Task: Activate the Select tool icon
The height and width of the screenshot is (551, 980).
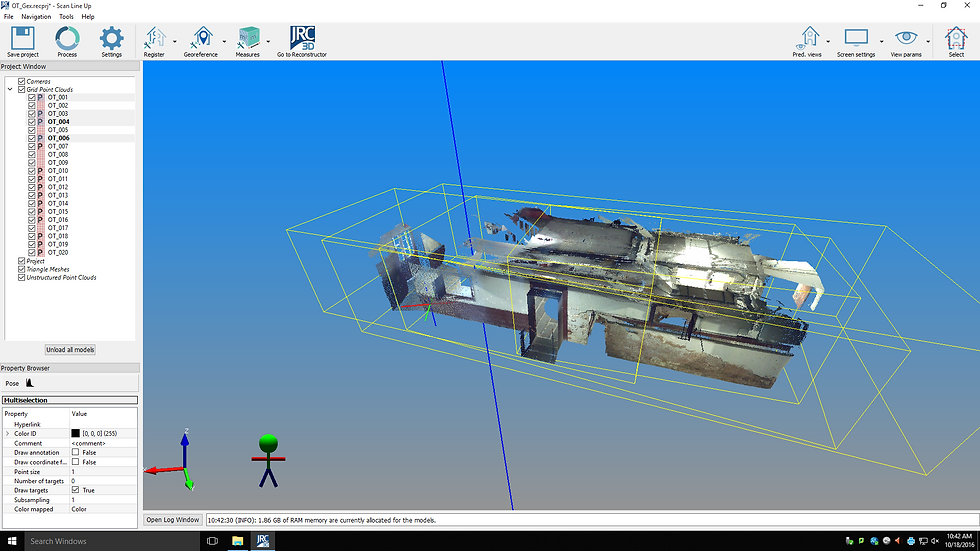Action: [x=956, y=38]
